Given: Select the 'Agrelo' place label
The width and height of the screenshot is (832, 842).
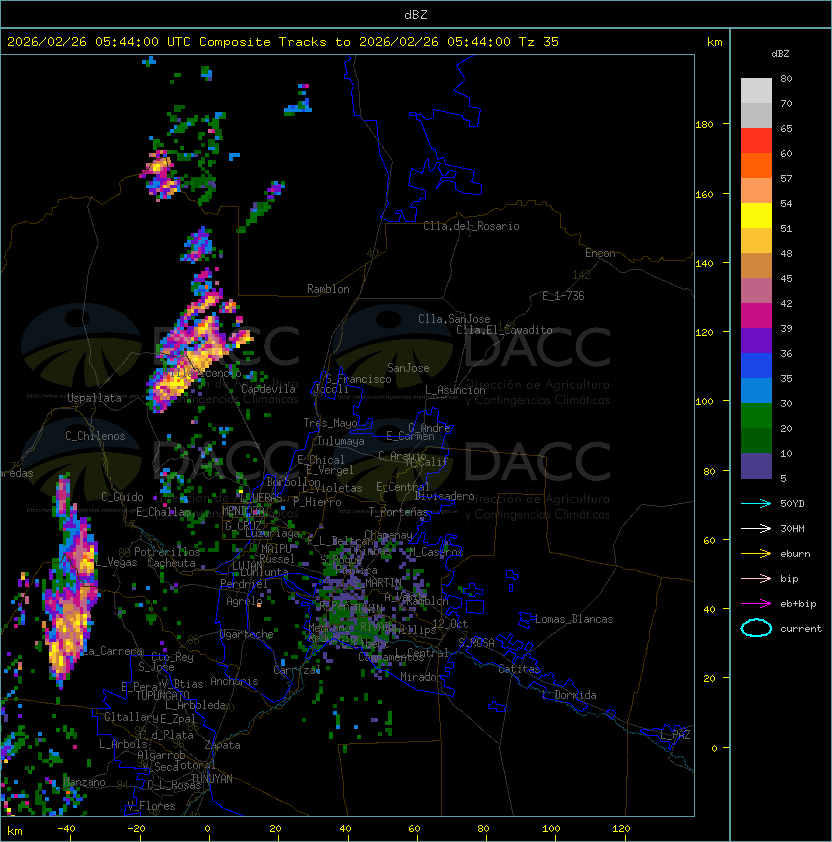Looking at the screenshot, I should coord(244,601).
